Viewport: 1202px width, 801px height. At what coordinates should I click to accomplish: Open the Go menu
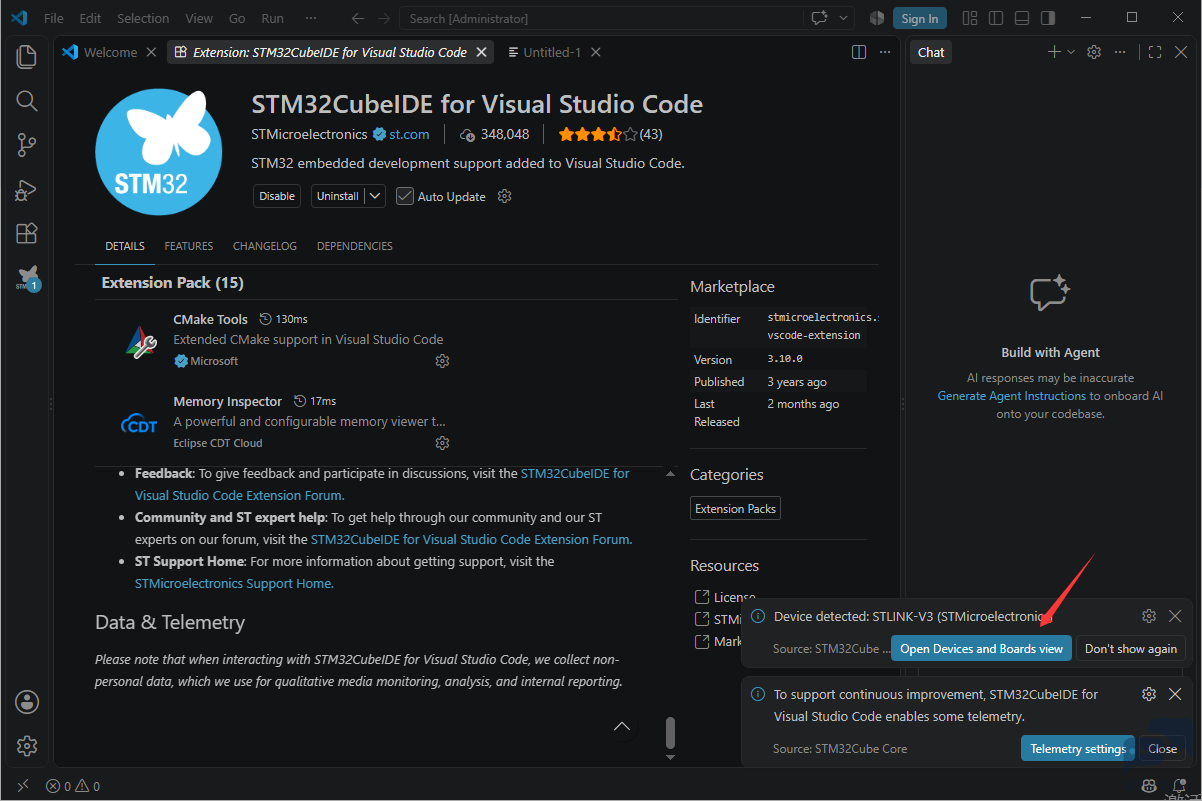point(237,18)
